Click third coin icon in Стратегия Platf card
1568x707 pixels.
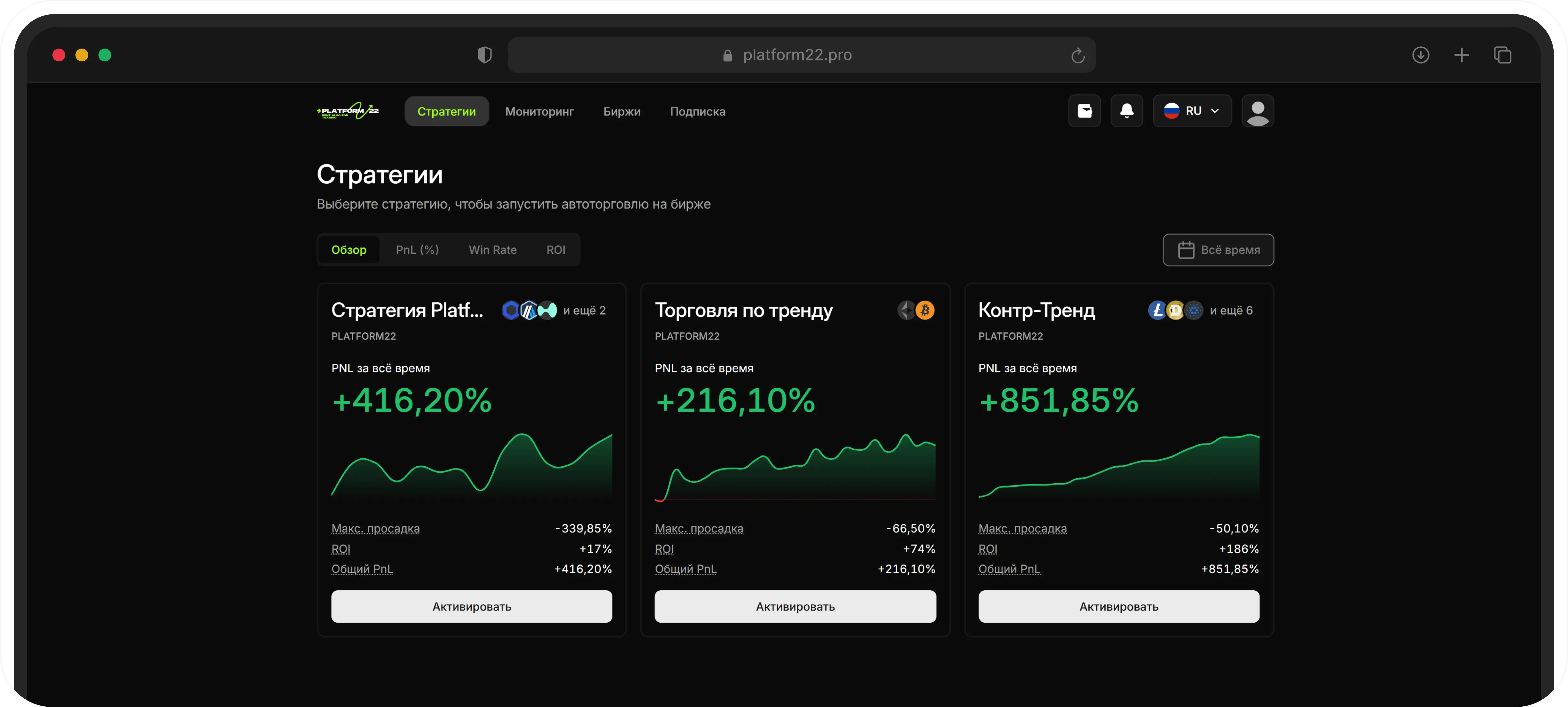pyautogui.click(x=547, y=310)
